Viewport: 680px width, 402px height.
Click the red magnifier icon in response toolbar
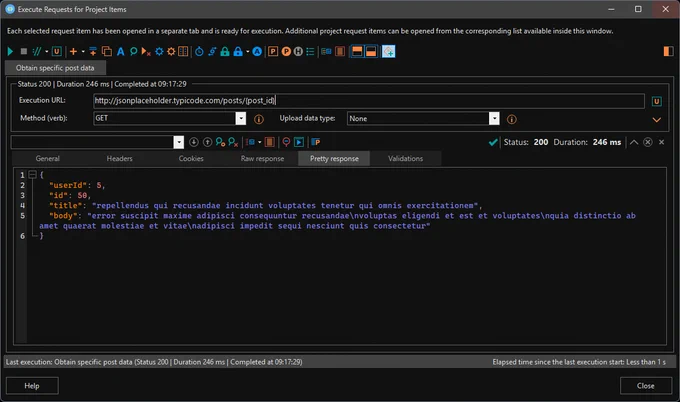pos(286,142)
